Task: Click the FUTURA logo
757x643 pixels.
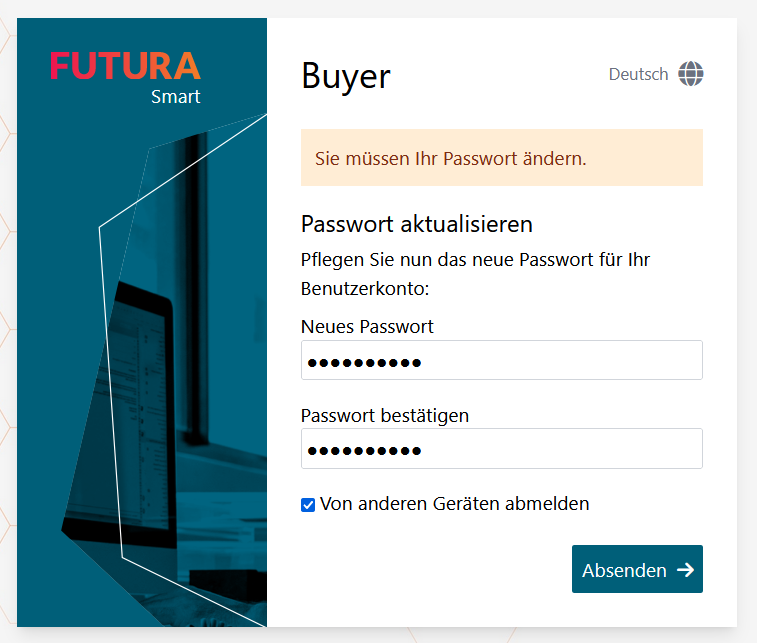Action: [125, 66]
